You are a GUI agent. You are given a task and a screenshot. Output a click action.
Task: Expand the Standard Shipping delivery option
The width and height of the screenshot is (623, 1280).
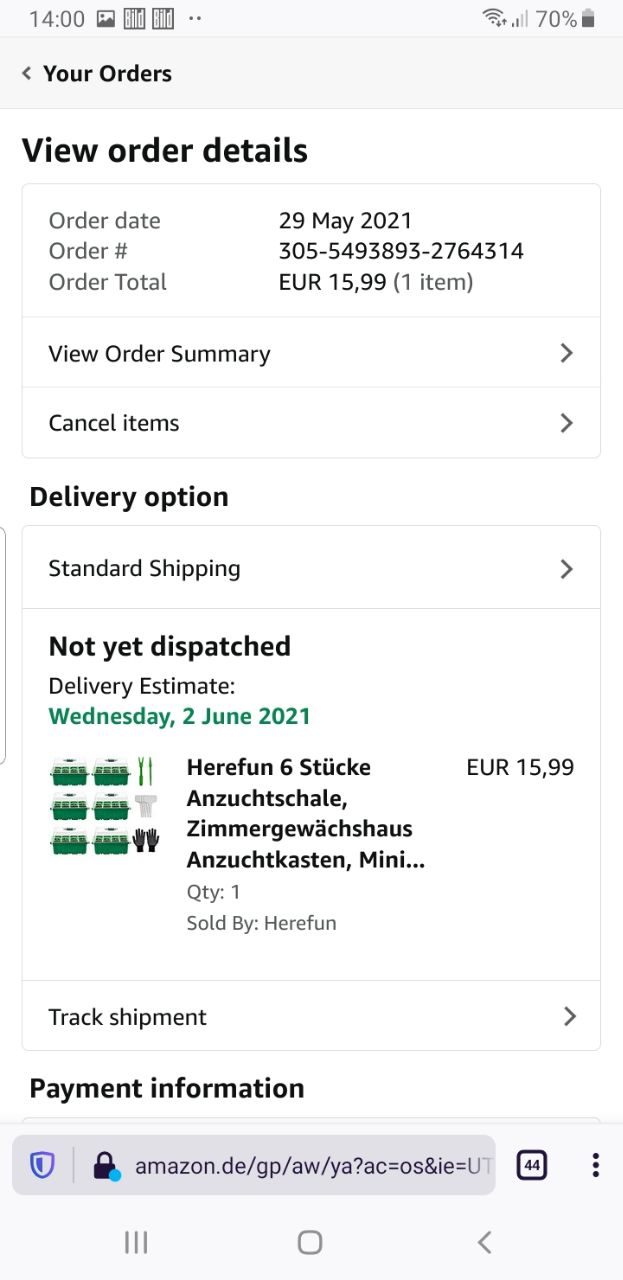click(x=311, y=568)
